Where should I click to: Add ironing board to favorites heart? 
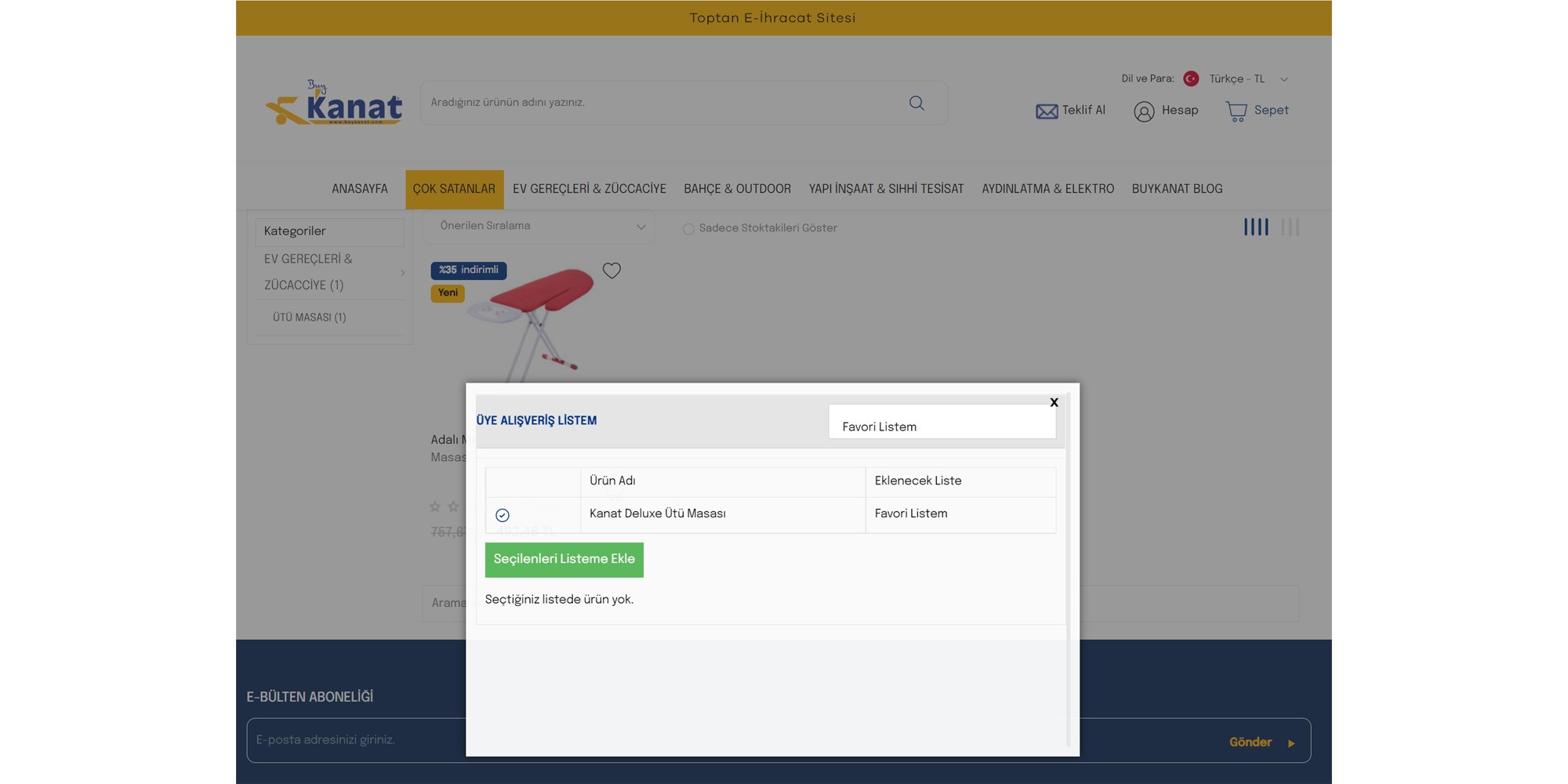pyautogui.click(x=612, y=270)
